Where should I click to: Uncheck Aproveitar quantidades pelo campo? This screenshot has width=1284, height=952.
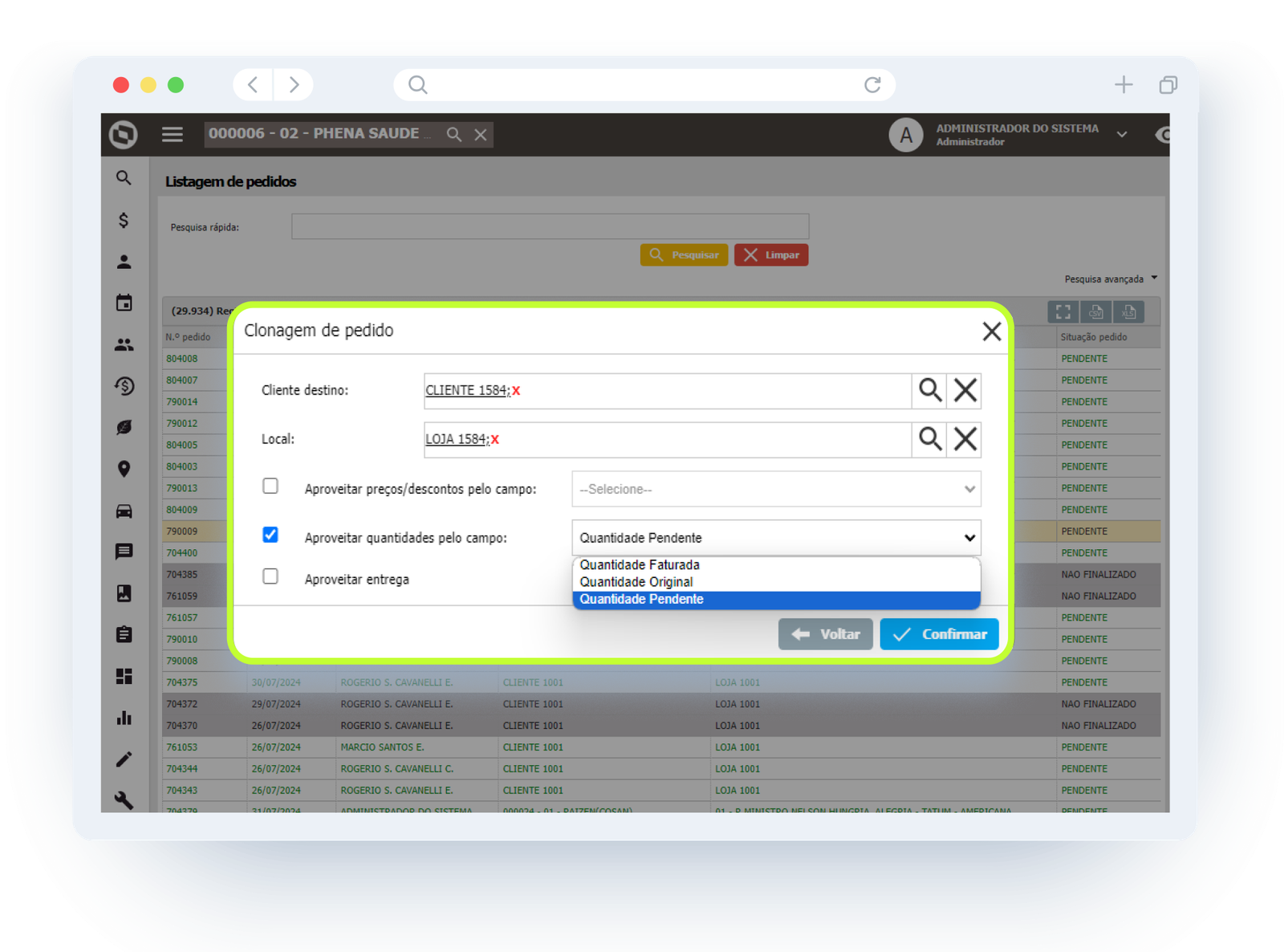point(270,535)
